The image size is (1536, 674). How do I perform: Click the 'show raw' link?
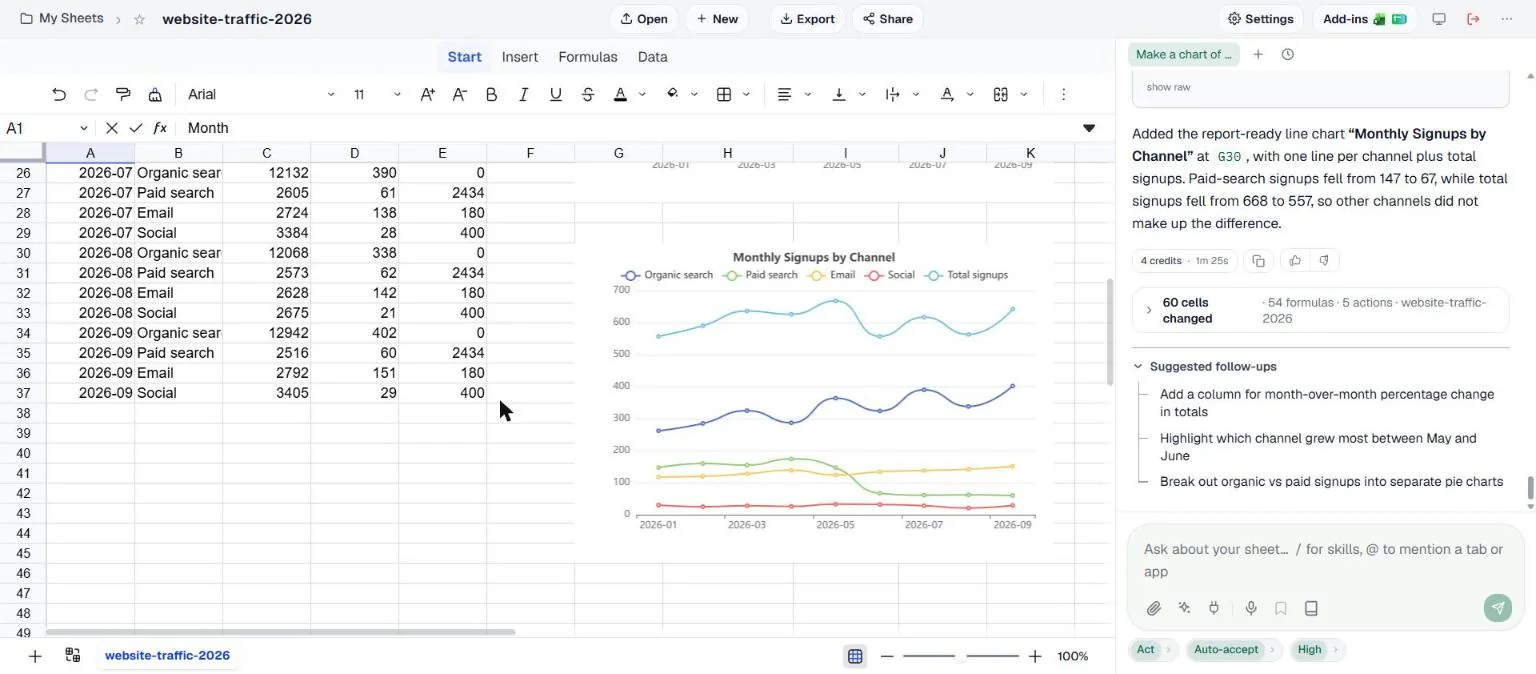(1168, 87)
